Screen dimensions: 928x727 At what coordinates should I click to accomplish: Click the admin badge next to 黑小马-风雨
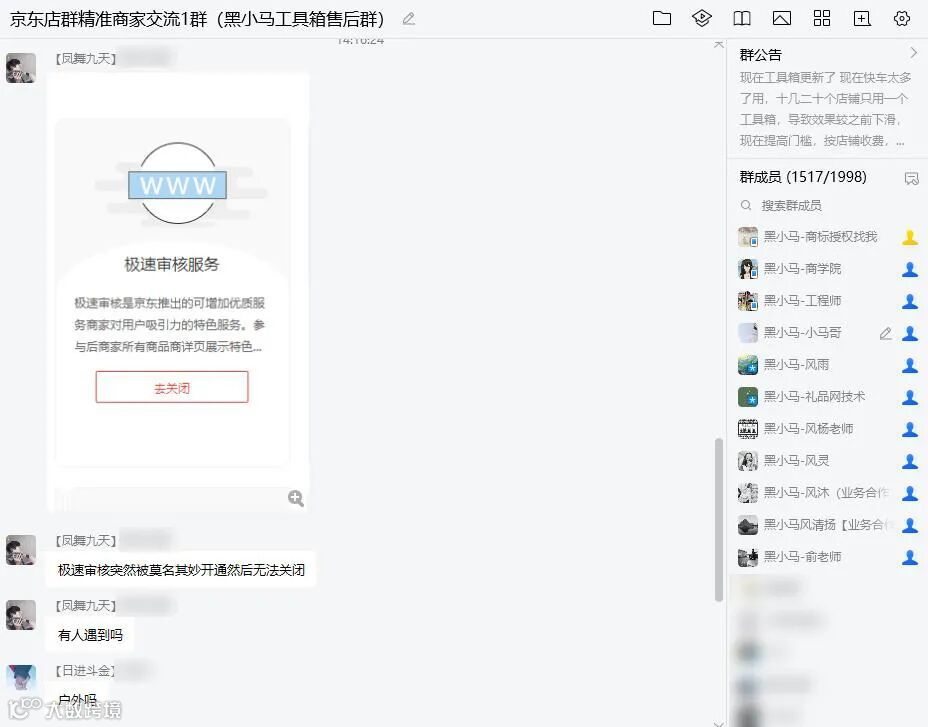click(910, 365)
